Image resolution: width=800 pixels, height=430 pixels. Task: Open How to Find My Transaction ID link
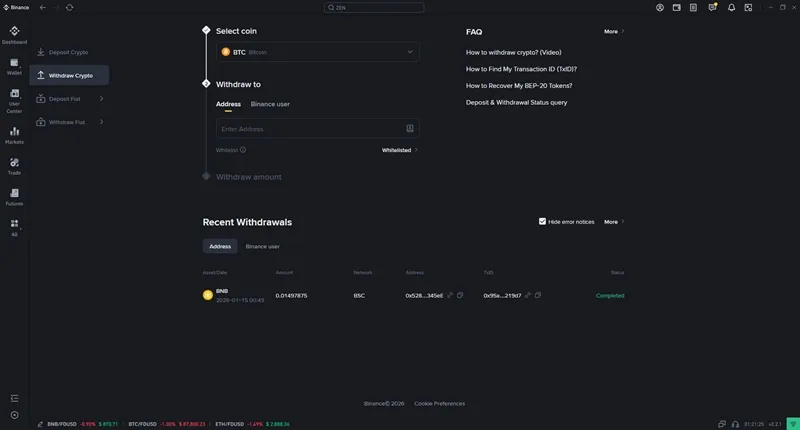click(x=521, y=69)
